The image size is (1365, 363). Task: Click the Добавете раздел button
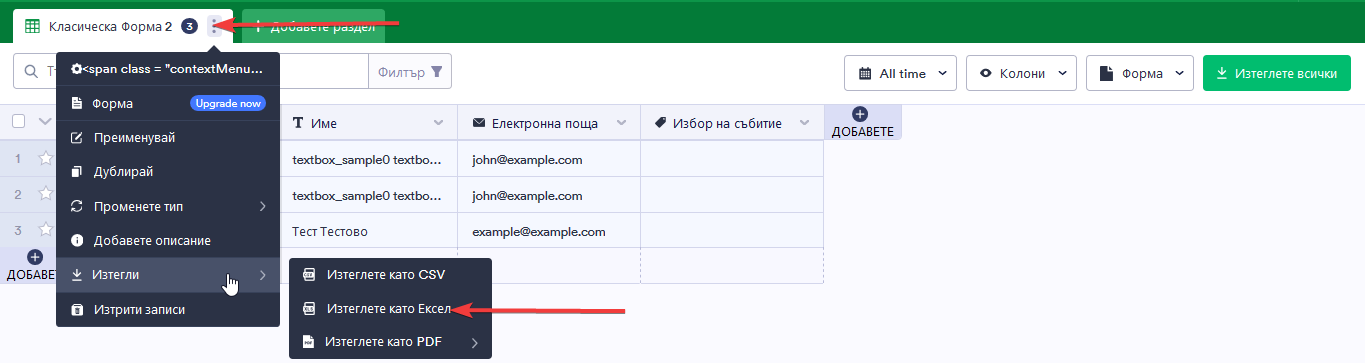click(x=313, y=26)
